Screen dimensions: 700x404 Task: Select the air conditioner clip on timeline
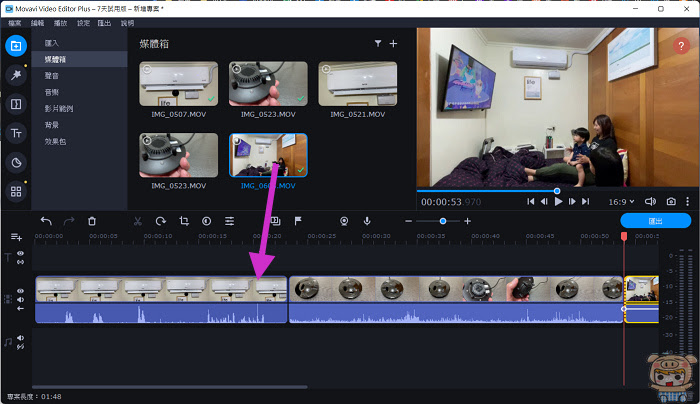coord(161,299)
